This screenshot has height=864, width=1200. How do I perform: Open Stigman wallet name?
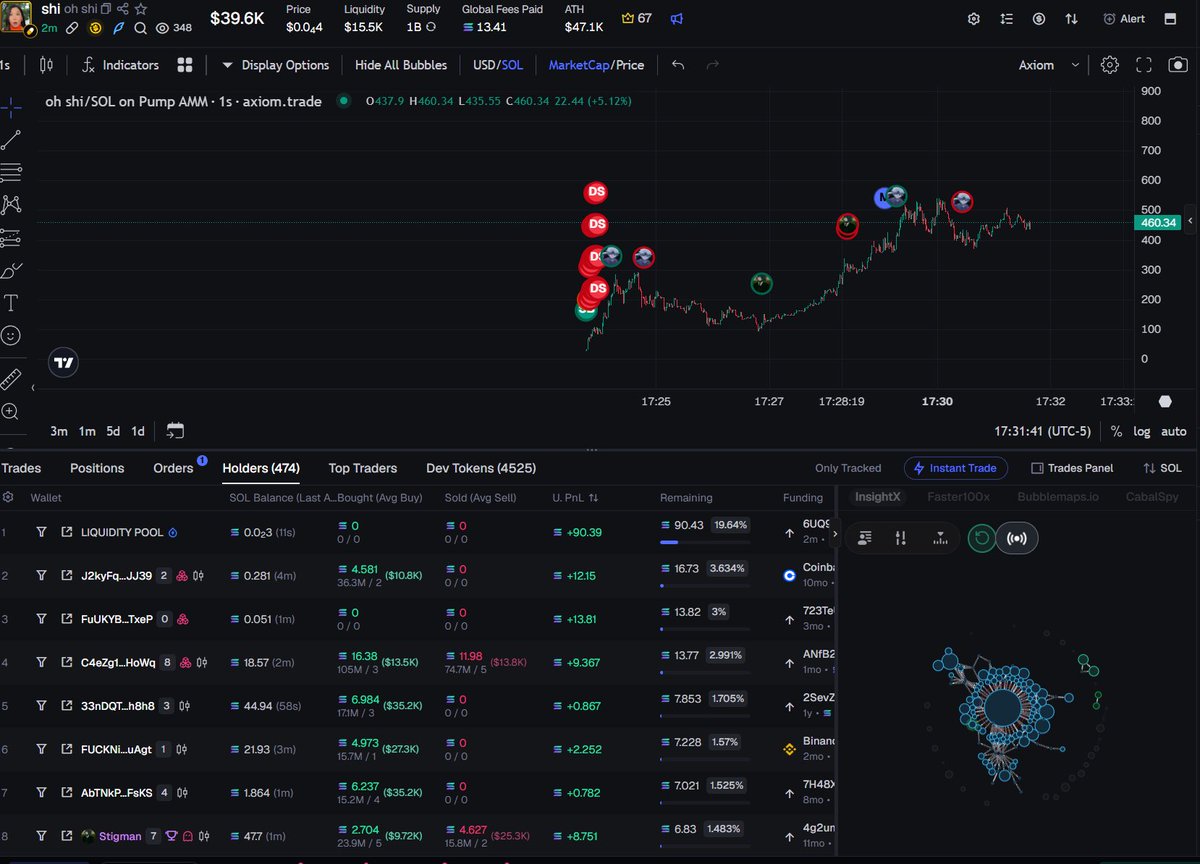coord(121,836)
